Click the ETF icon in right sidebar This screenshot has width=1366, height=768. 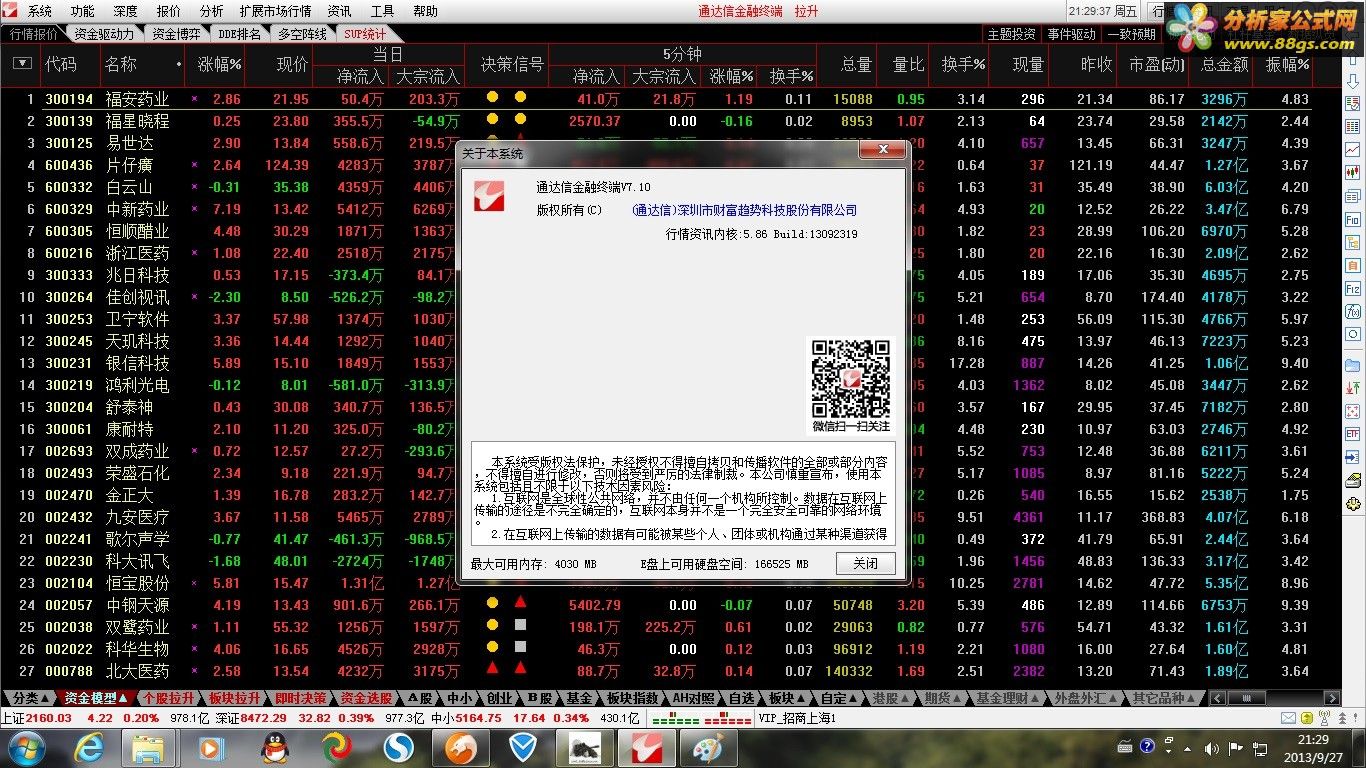point(1352,434)
